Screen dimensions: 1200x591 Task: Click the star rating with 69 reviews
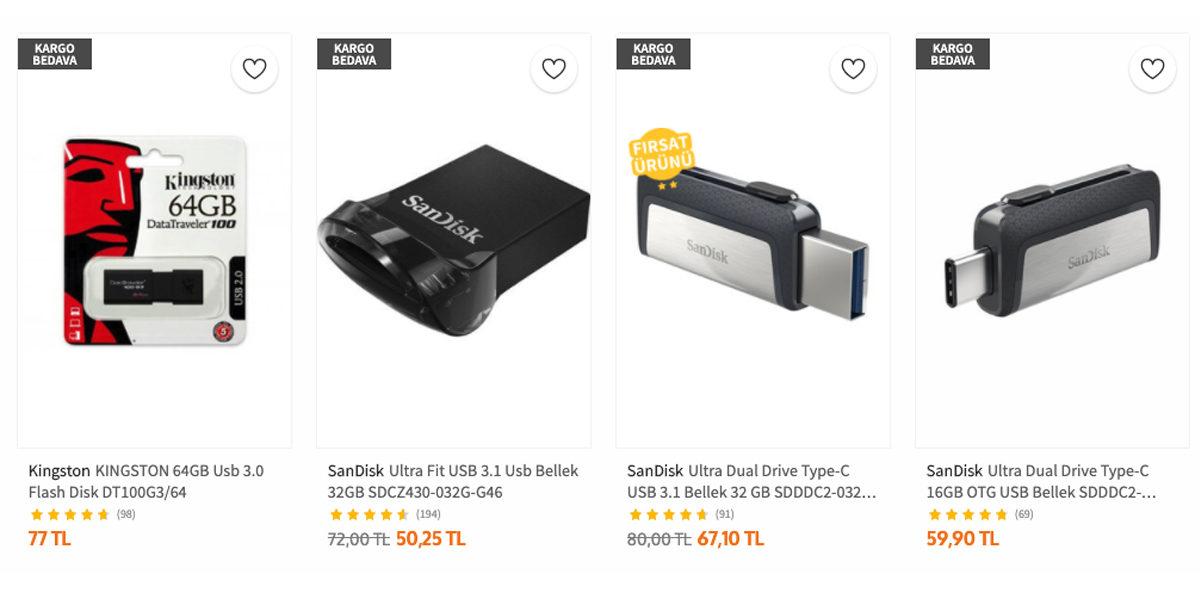[x=968, y=515]
